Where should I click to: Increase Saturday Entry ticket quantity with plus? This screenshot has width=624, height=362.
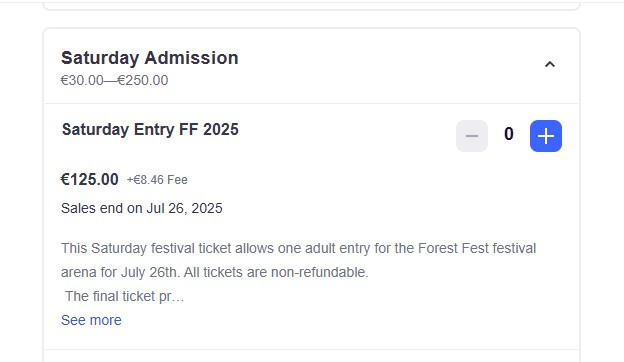(x=546, y=136)
